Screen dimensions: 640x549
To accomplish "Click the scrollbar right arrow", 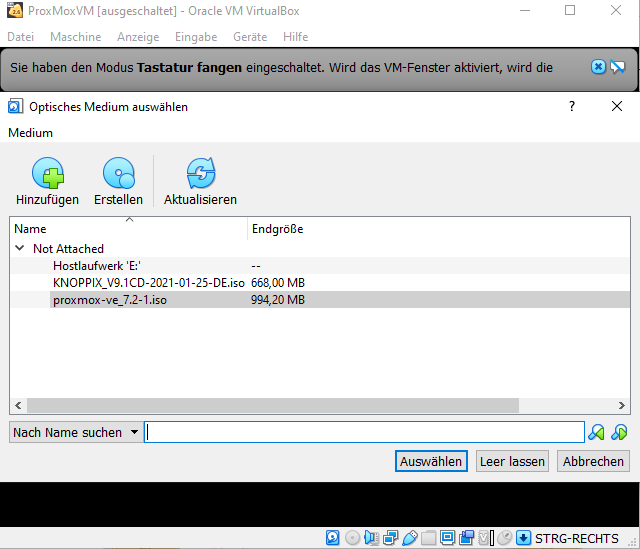I will pyautogui.click(x=622, y=405).
